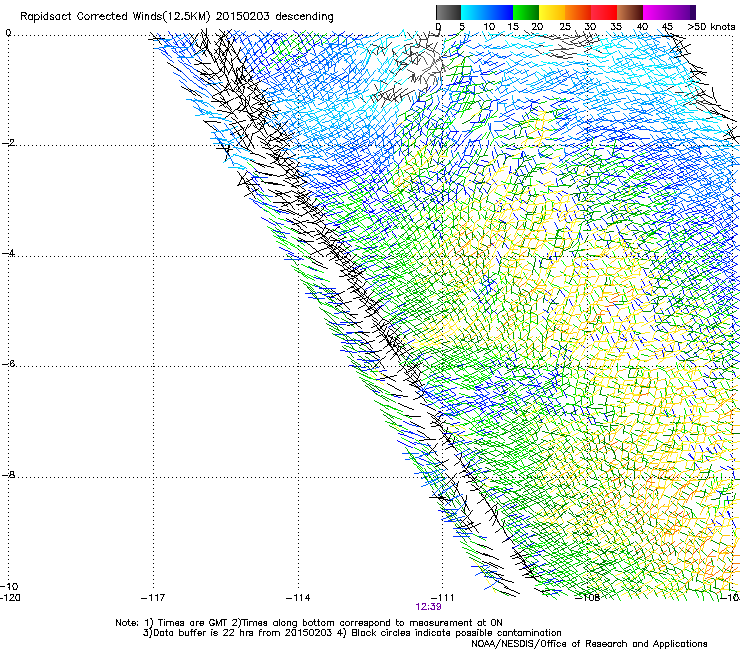Image resolution: width=740 pixels, height=650 pixels.
Task: Click the -10 latitude axis label
Action: (10, 587)
